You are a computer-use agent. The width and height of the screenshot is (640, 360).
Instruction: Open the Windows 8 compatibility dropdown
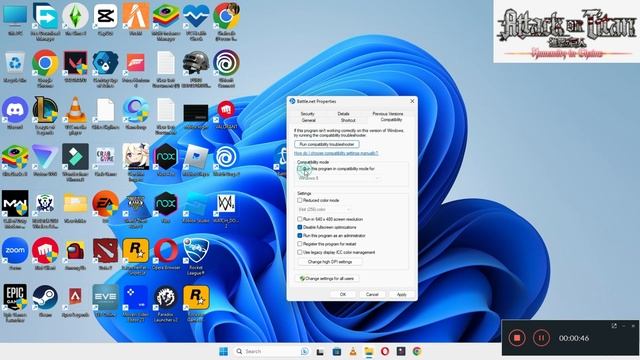(x=339, y=178)
